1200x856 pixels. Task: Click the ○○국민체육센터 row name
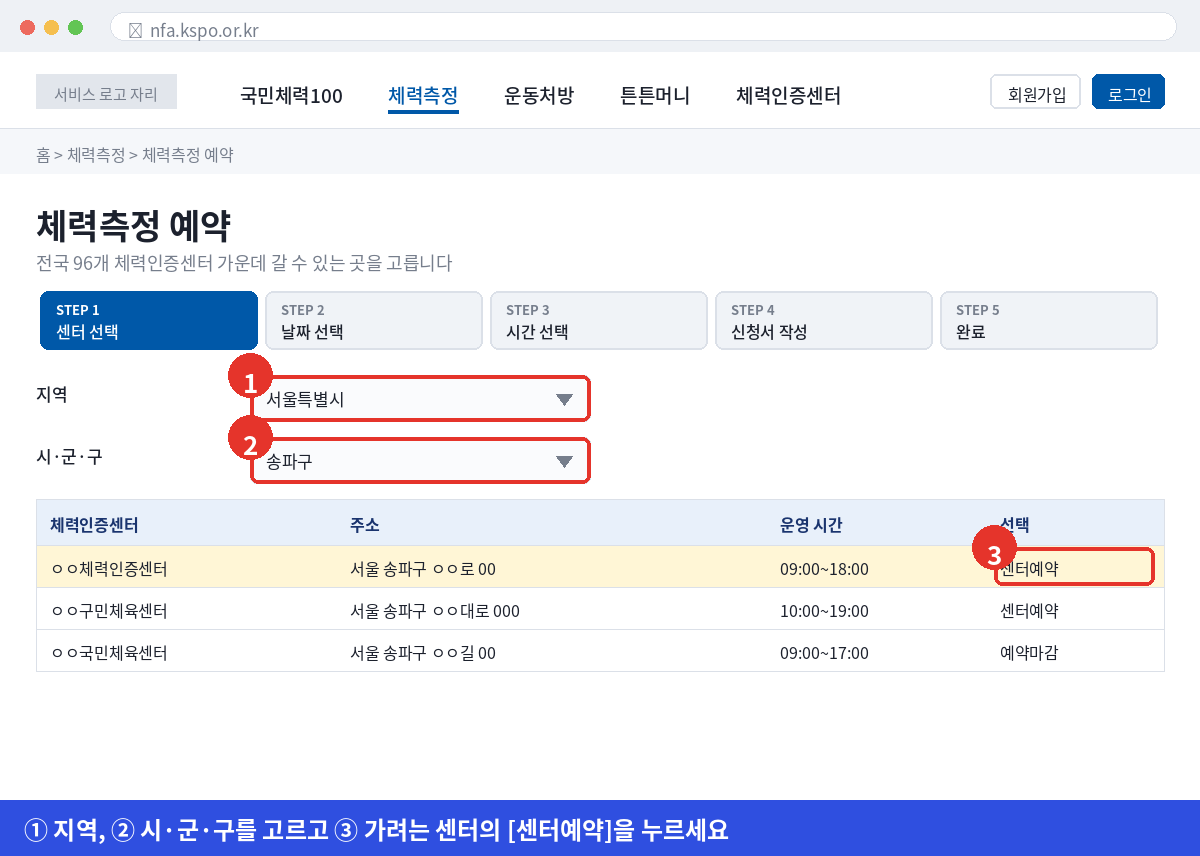click(x=109, y=653)
